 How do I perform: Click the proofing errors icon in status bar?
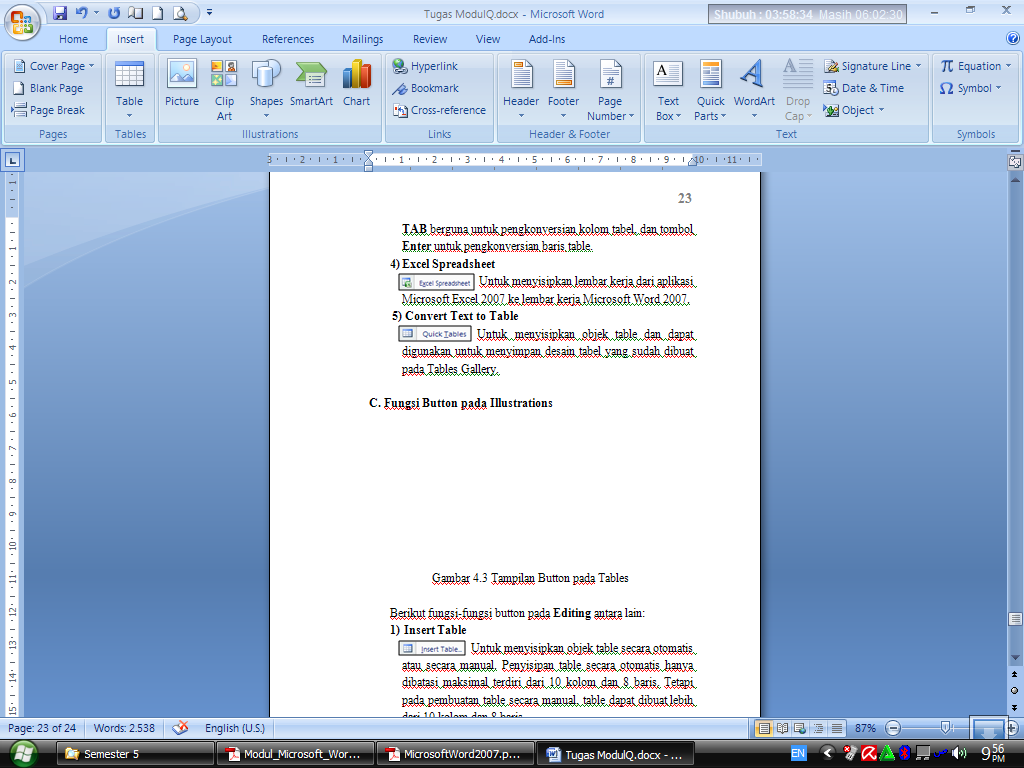pos(180,728)
